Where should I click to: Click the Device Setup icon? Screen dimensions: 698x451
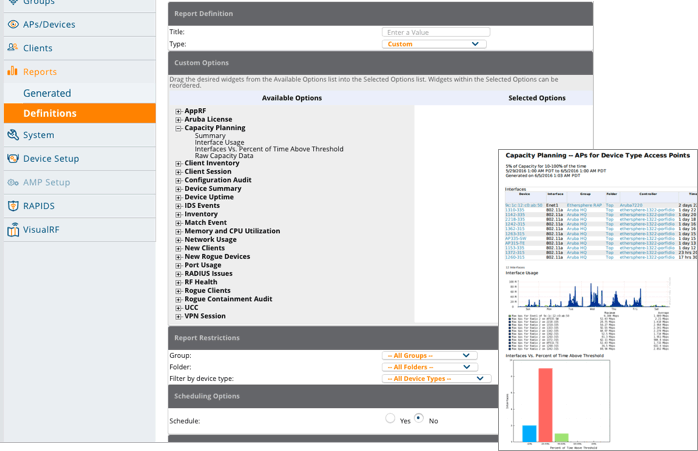(12, 159)
